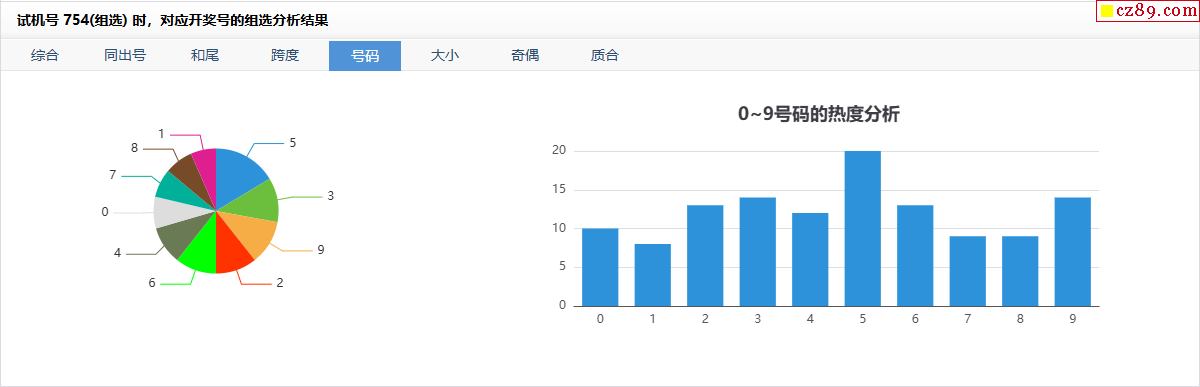
Task: Switch to the 大小 tab
Action: pyautogui.click(x=445, y=56)
